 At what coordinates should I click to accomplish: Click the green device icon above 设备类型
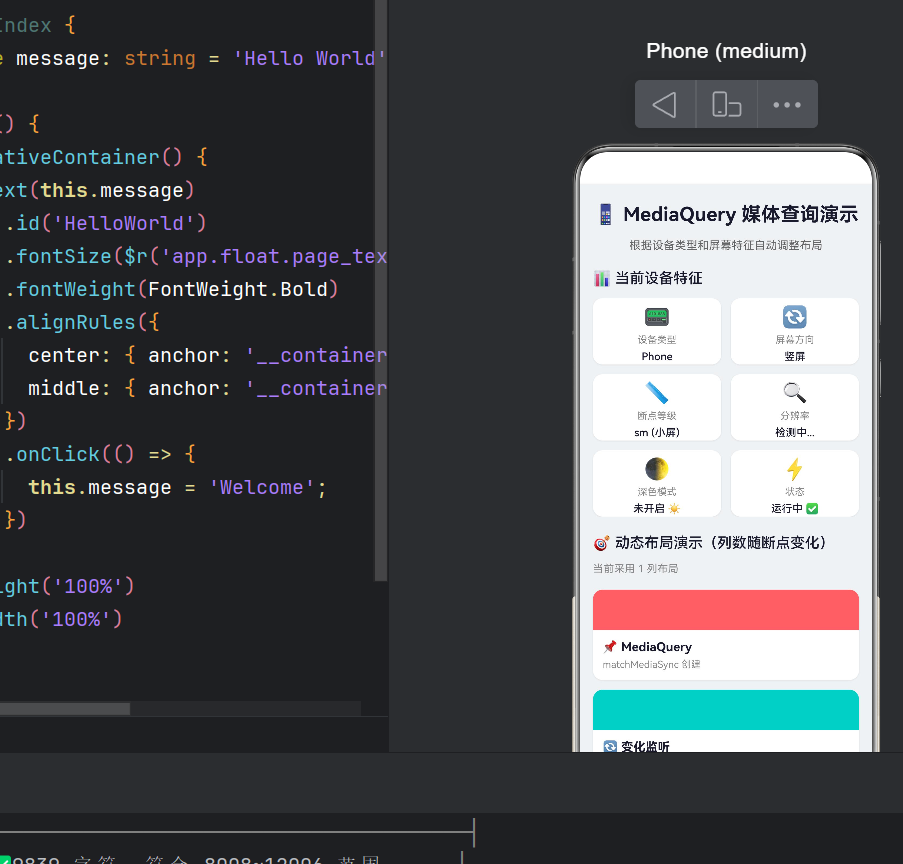(x=657, y=317)
